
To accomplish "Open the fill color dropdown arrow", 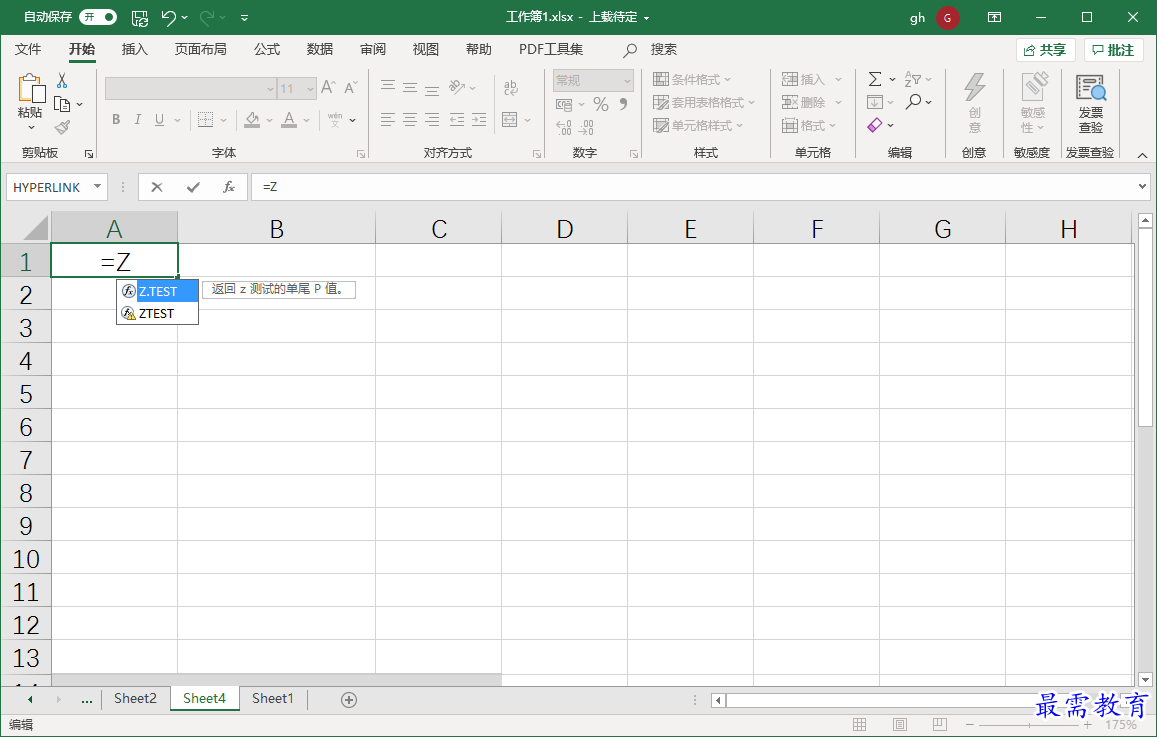I will (269, 120).
